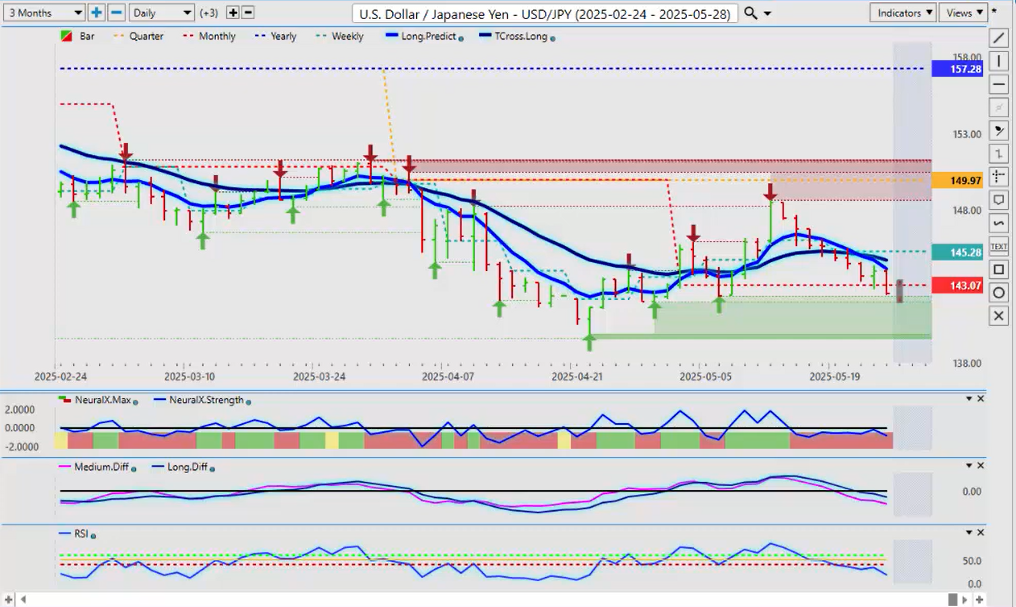Choose the TEXT annotation tool
The image size is (1016, 607).
(x=998, y=246)
